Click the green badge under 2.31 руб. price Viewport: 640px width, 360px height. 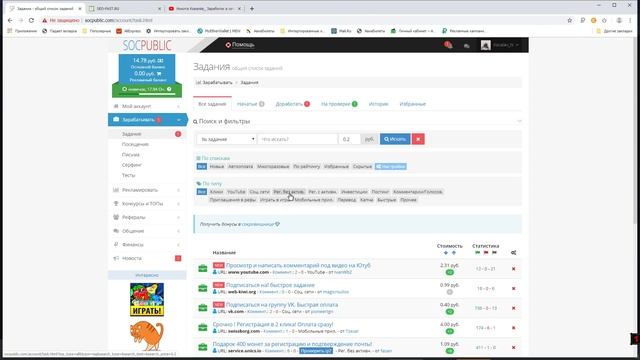pyautogui.click(x=449, y=272)
